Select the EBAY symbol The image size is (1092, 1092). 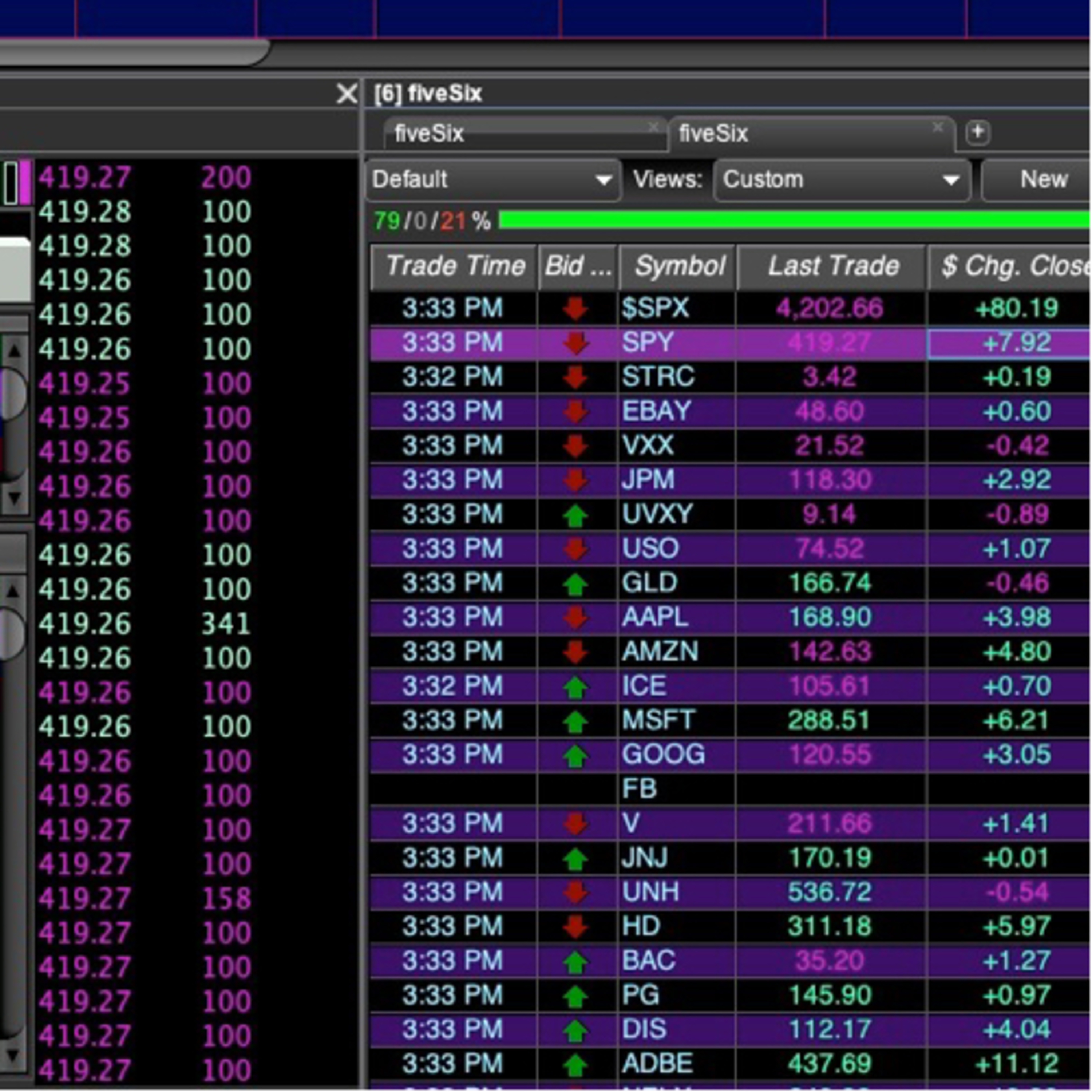tap(656, 411)
